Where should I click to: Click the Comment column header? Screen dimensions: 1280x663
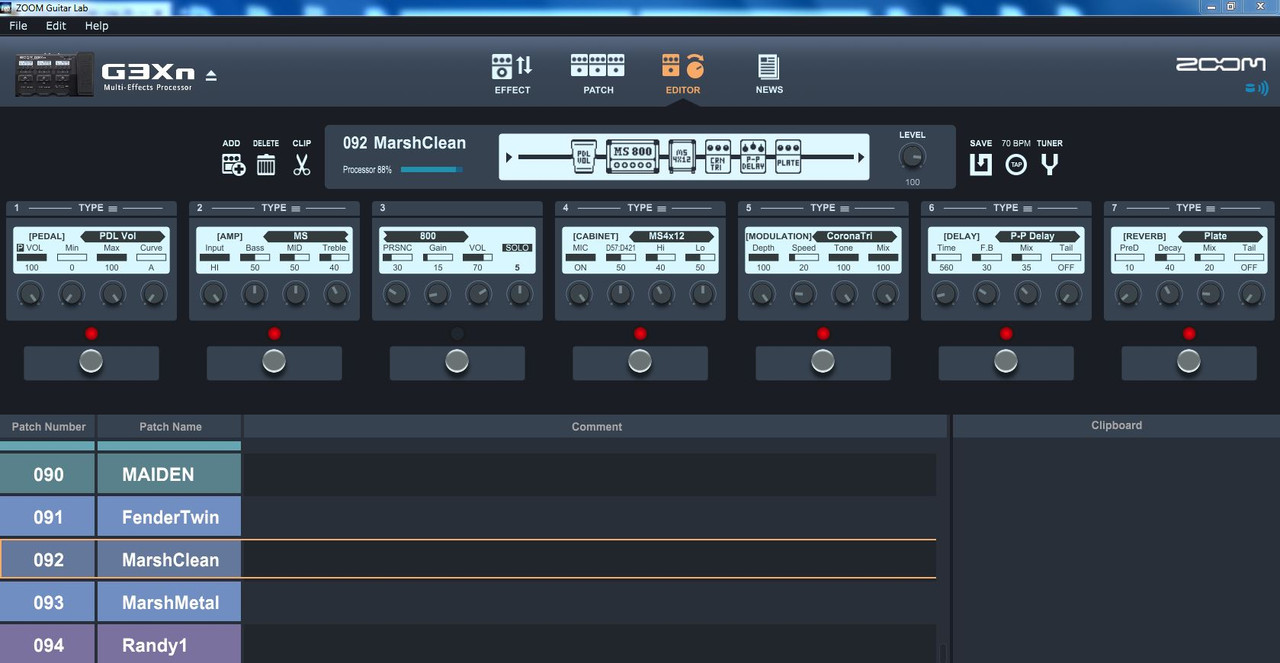(597, 427)
